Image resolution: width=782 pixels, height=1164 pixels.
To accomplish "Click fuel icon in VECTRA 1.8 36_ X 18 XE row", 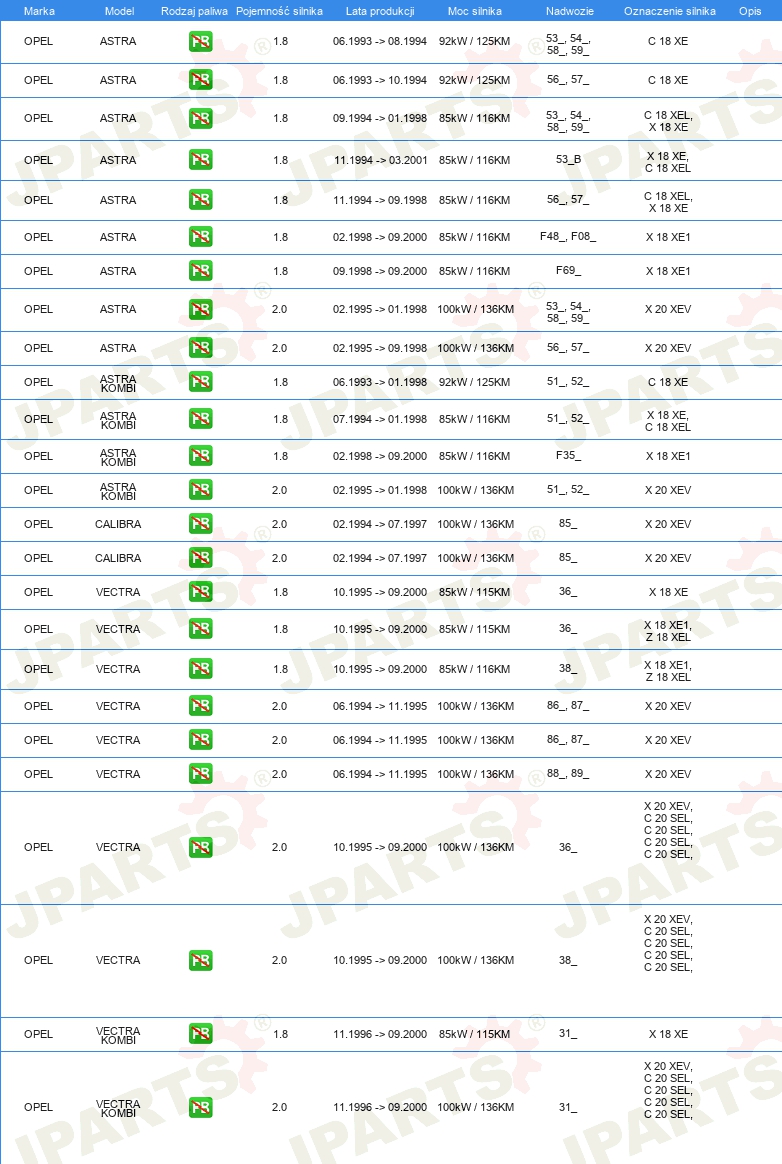I will (x=201, y=592).
